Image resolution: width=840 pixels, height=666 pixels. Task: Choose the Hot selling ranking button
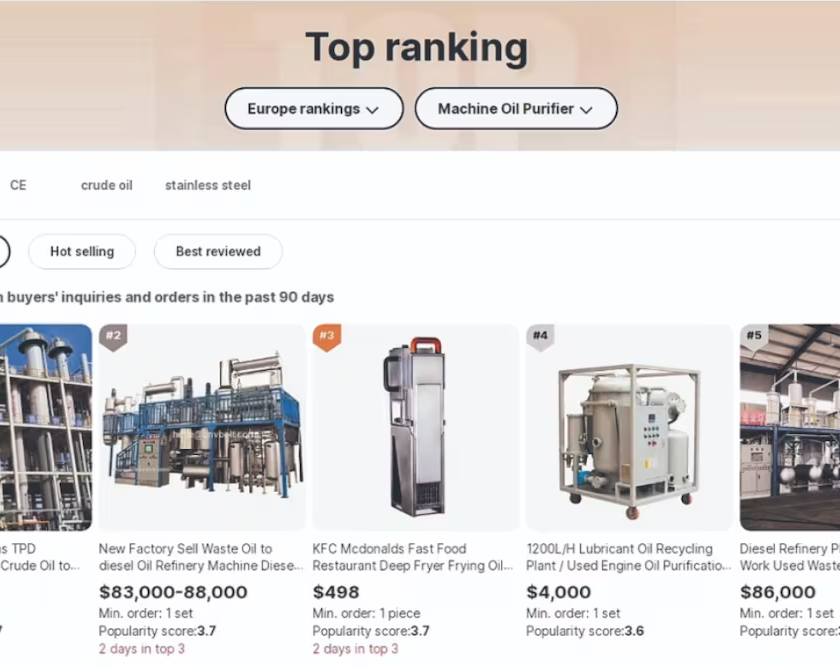(x=82, y=251)
